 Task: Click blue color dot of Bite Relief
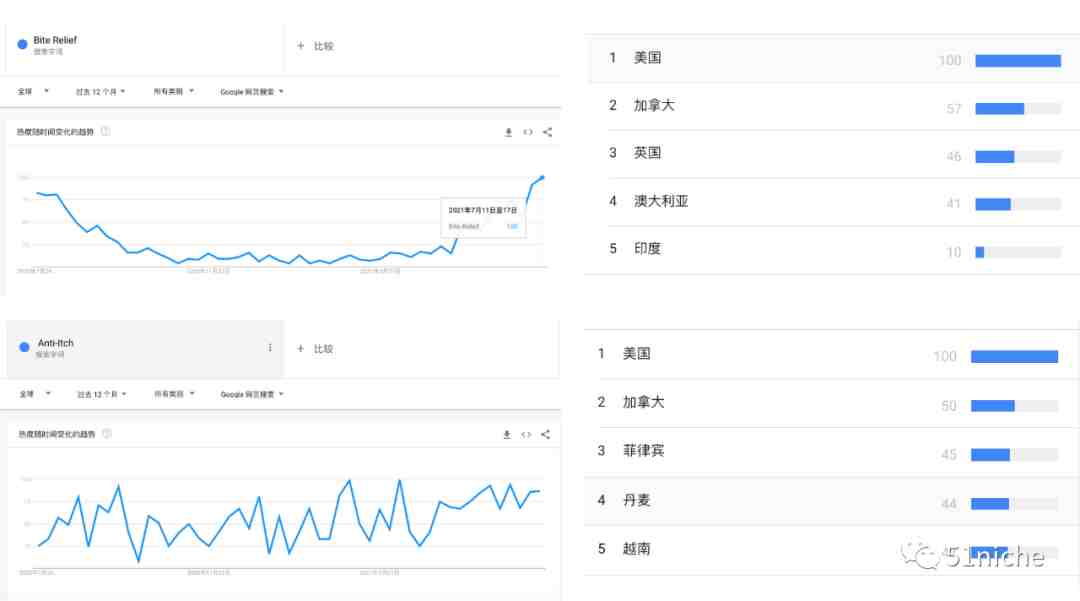(x=22, y=44)
